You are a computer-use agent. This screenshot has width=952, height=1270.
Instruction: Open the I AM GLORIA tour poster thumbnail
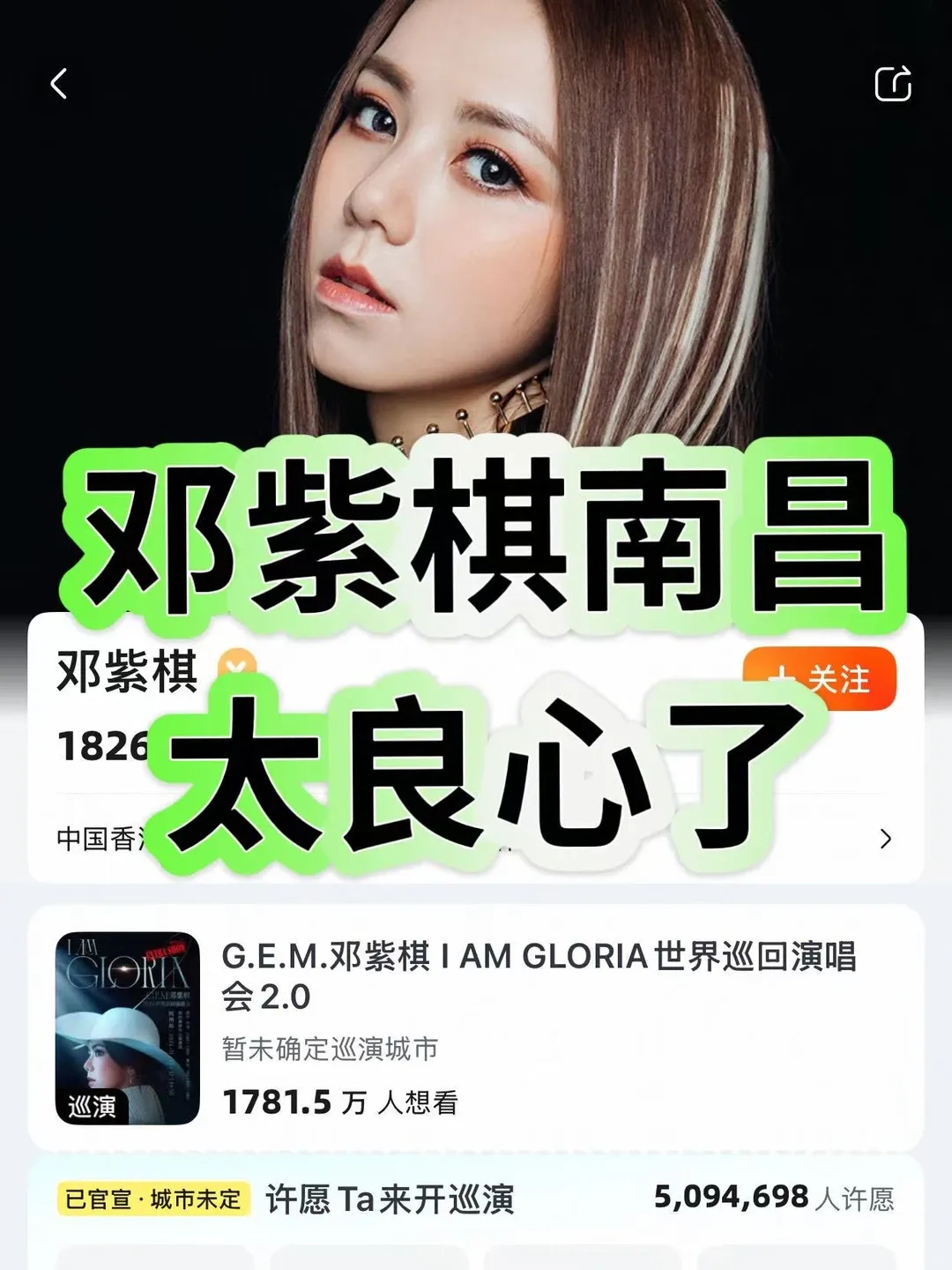[128, 1028]
